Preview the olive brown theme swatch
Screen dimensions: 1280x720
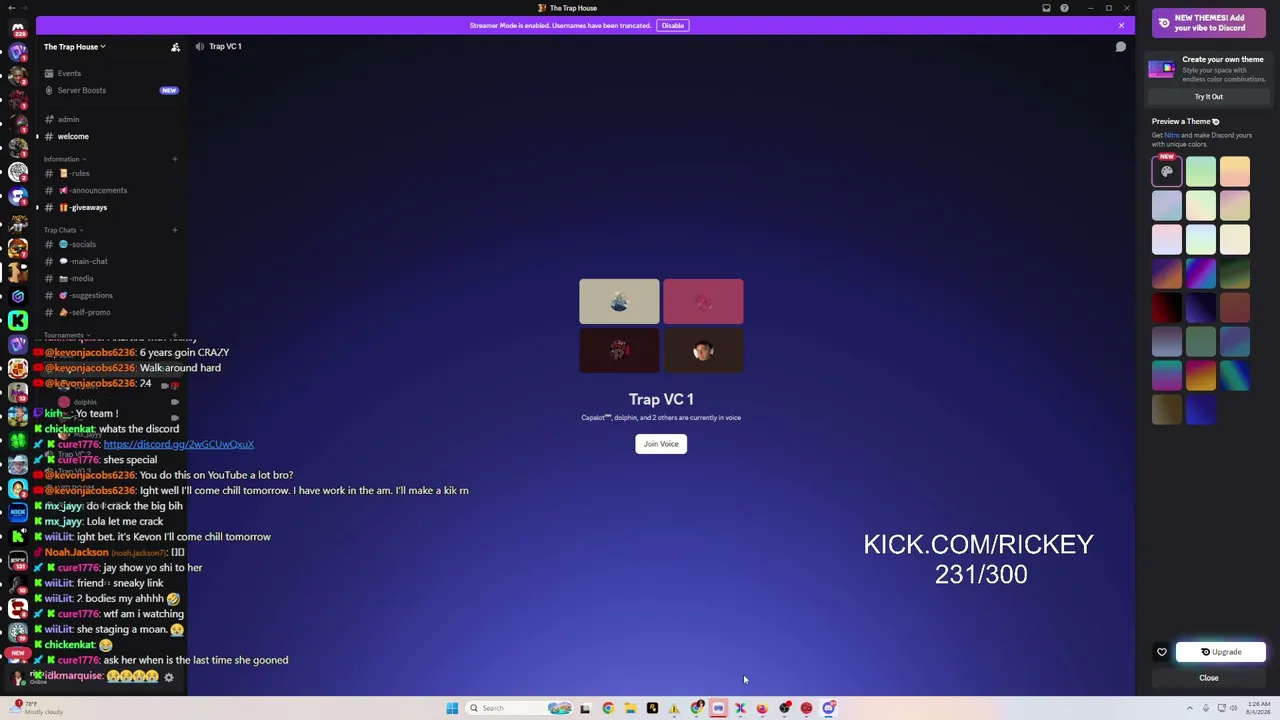point(1167,409)
